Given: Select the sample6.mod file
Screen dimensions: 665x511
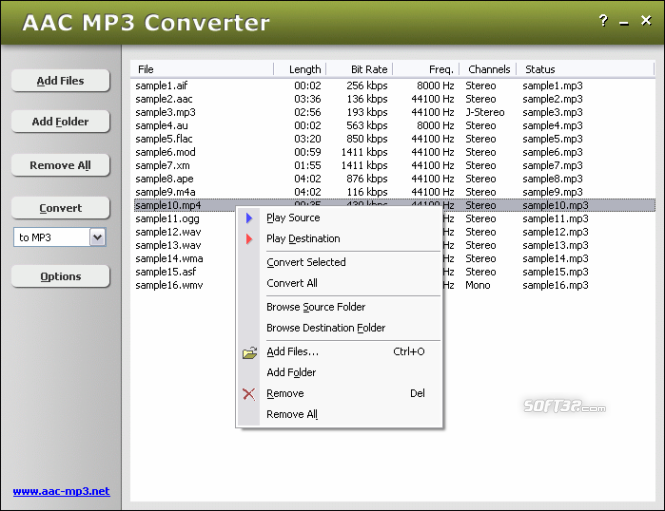Looking at the screenshot, I should click(x=165, y=152).
